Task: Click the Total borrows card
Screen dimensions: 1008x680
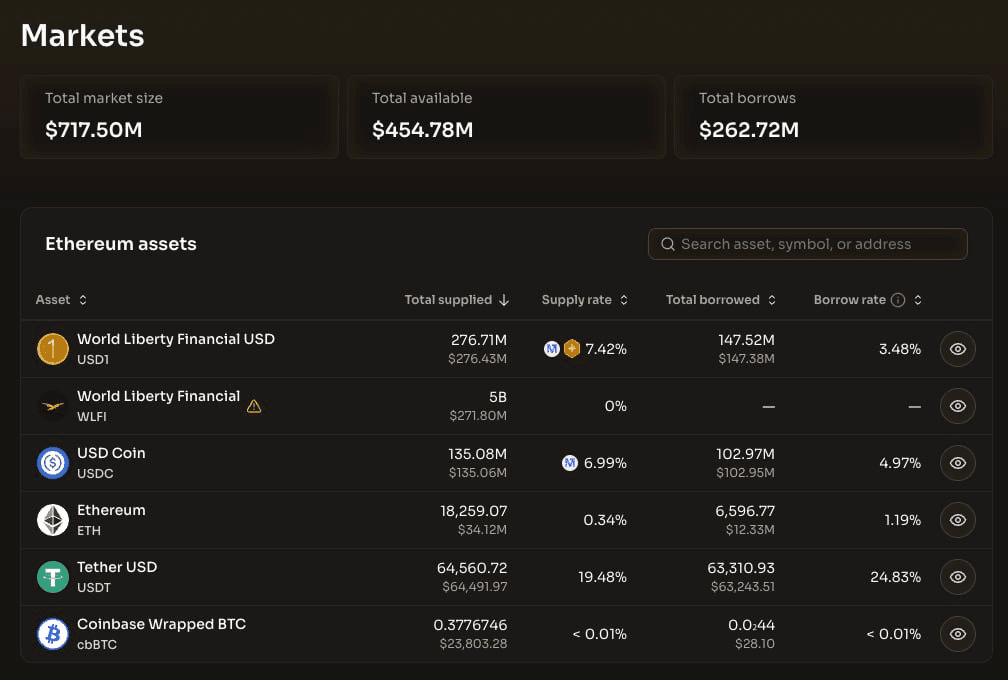Action: [x=833, y=116]
